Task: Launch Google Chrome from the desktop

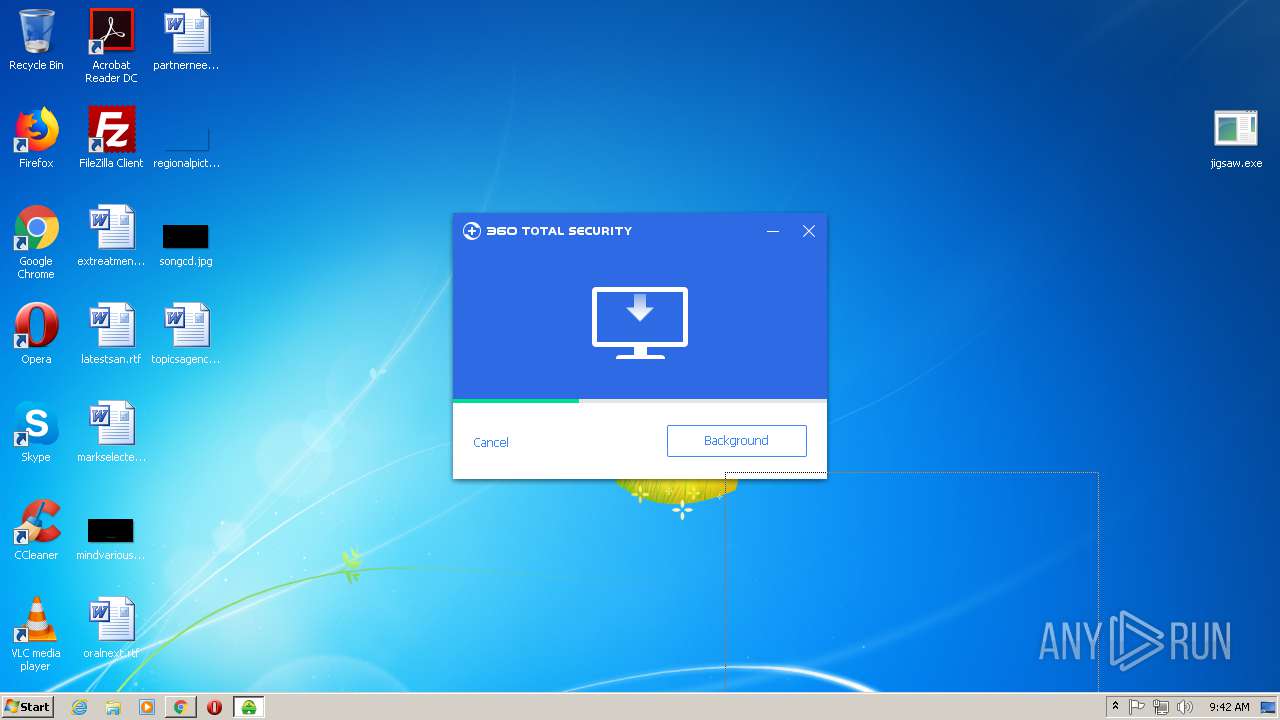Action: (36, 242)
